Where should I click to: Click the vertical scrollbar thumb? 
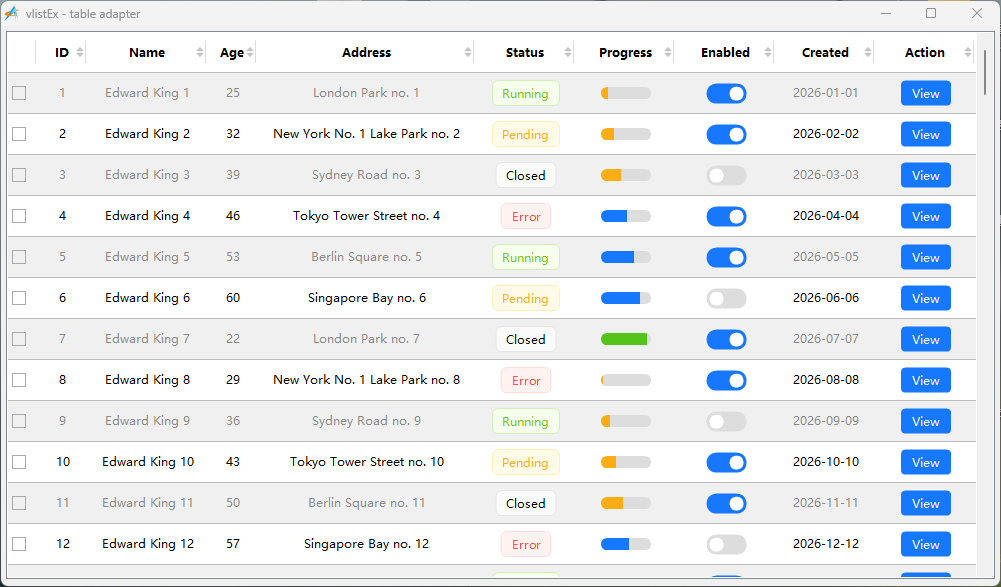[x=986, y=72]
